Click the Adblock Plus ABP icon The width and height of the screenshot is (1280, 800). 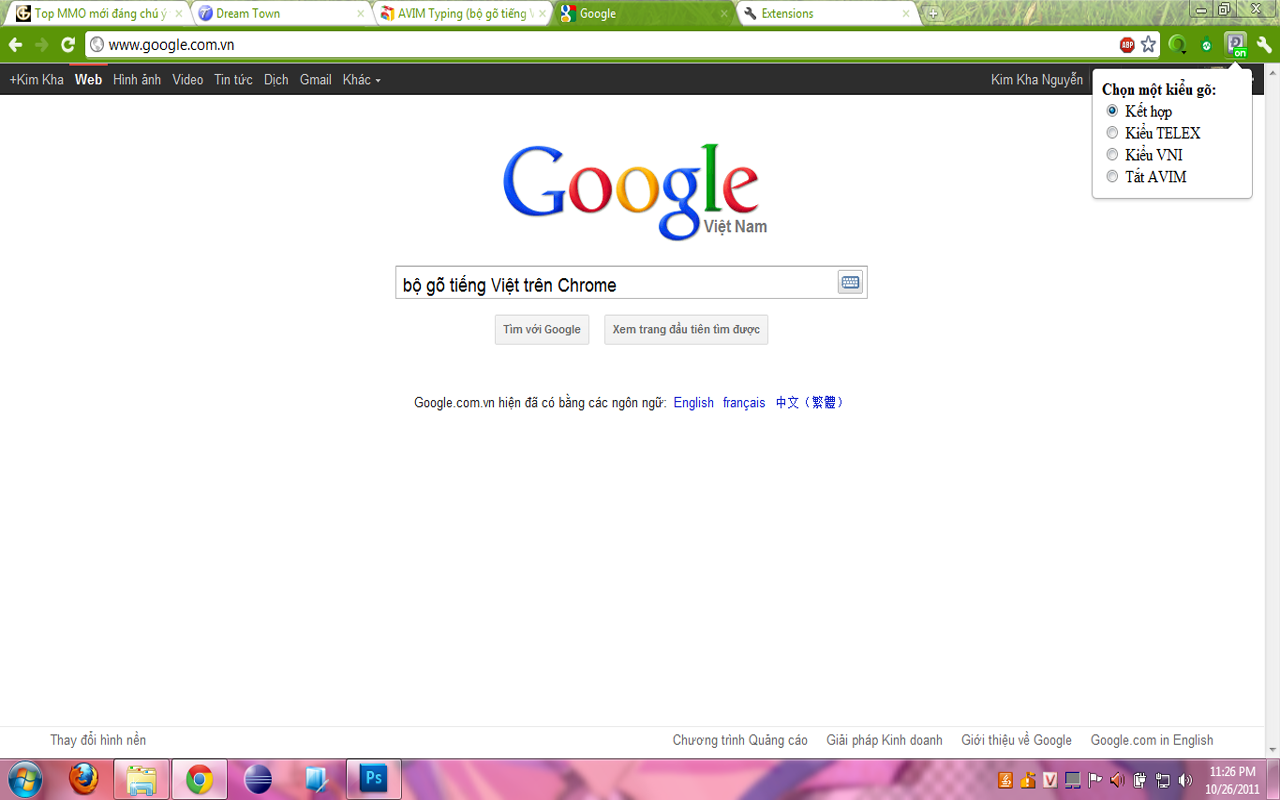tap(1127, 45)
